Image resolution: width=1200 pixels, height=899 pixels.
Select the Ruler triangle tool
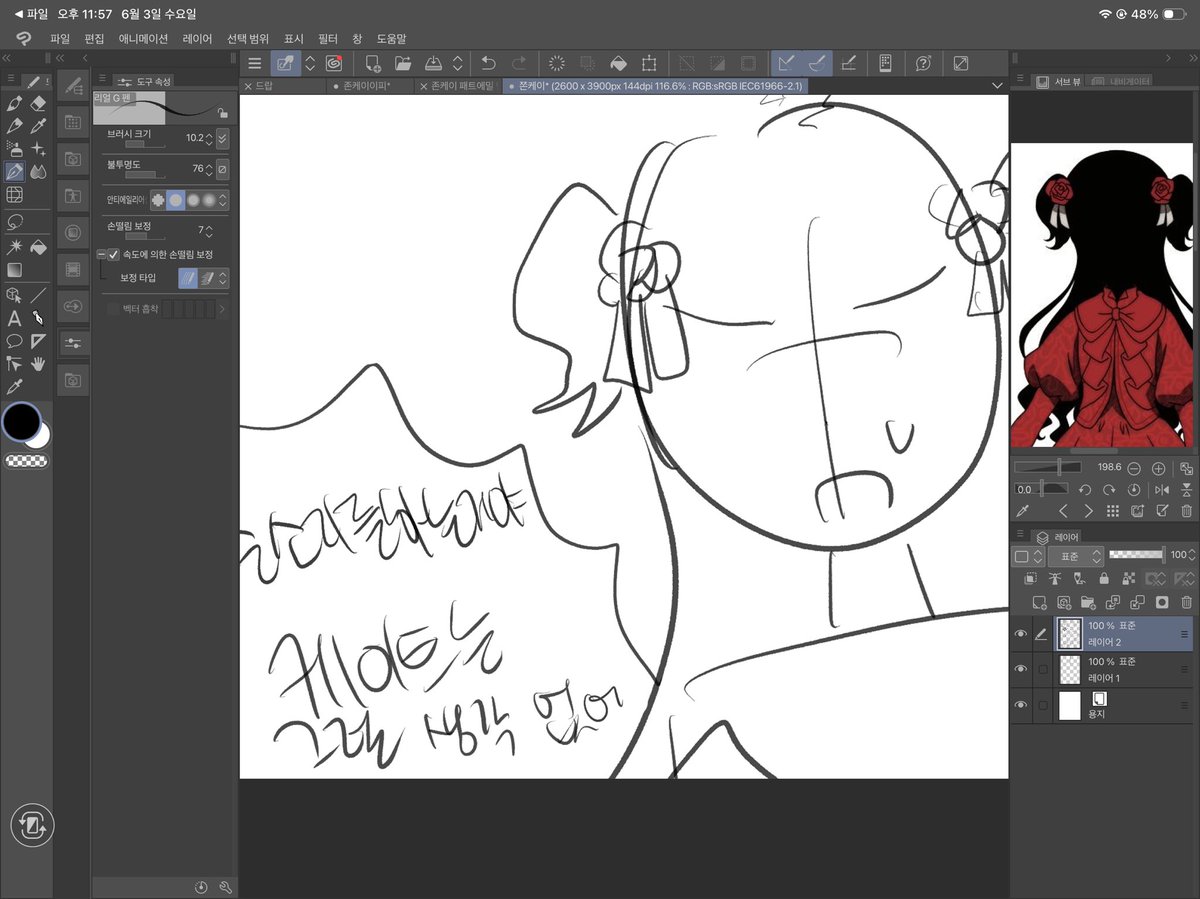38,342
